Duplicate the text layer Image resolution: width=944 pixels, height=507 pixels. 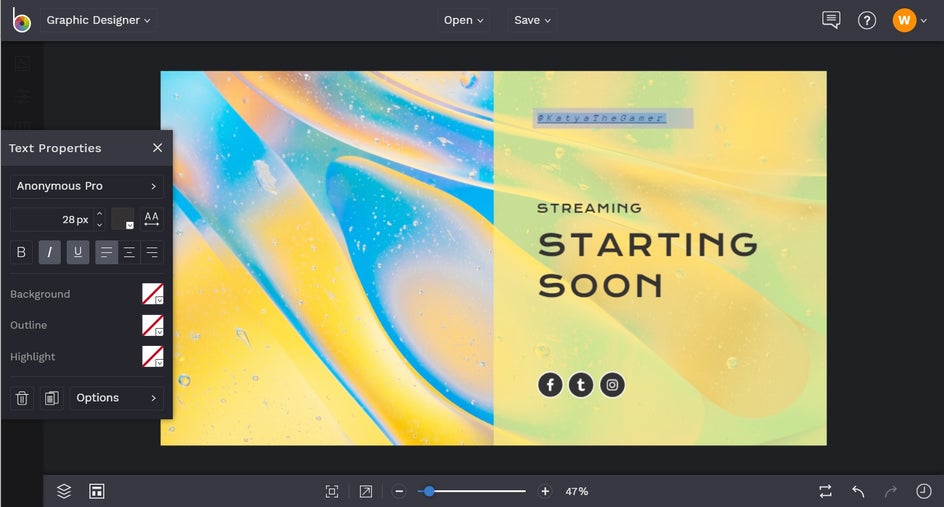pyautogui.click(x=52, y=398)
